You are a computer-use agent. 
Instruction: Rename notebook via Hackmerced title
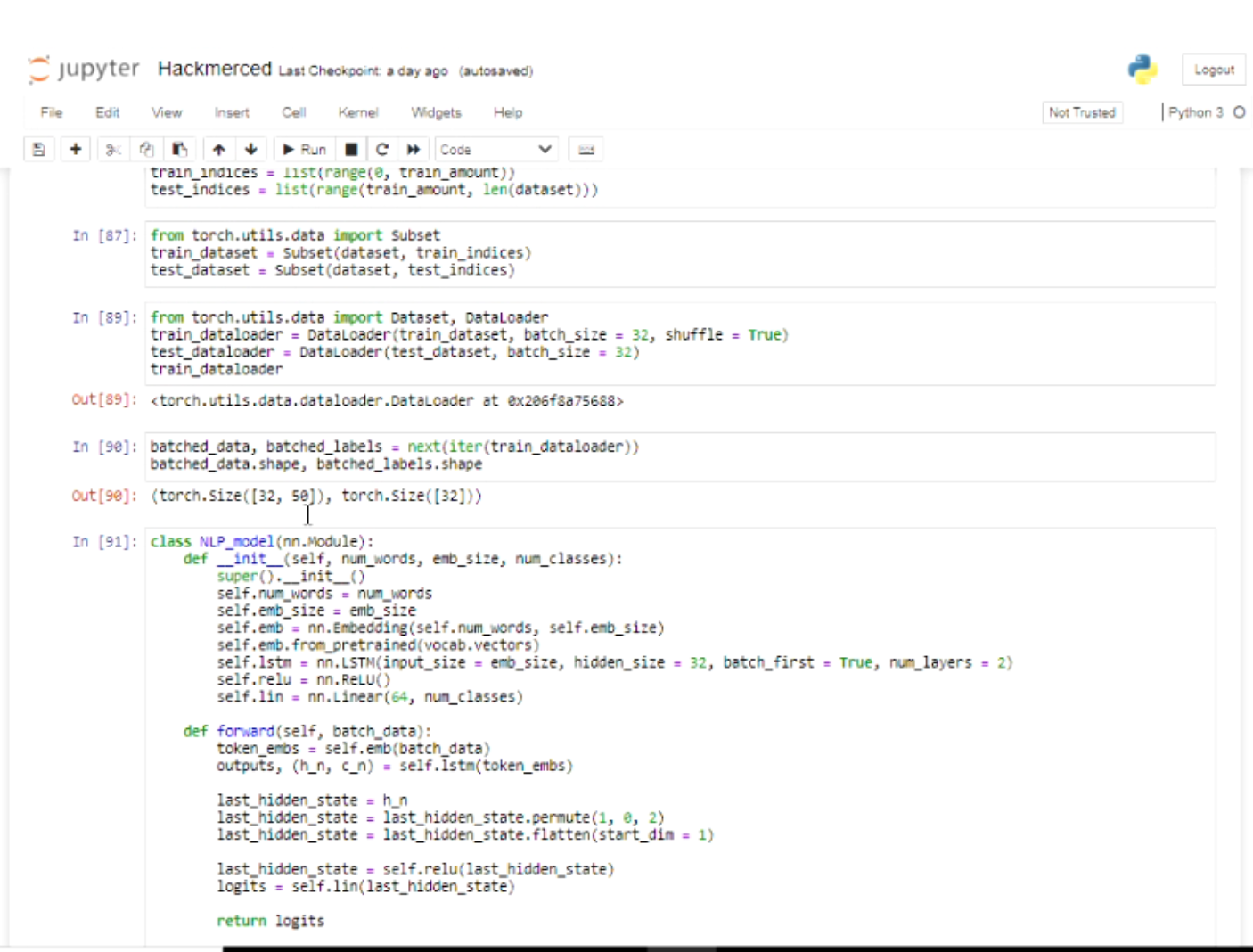[215, 69]
